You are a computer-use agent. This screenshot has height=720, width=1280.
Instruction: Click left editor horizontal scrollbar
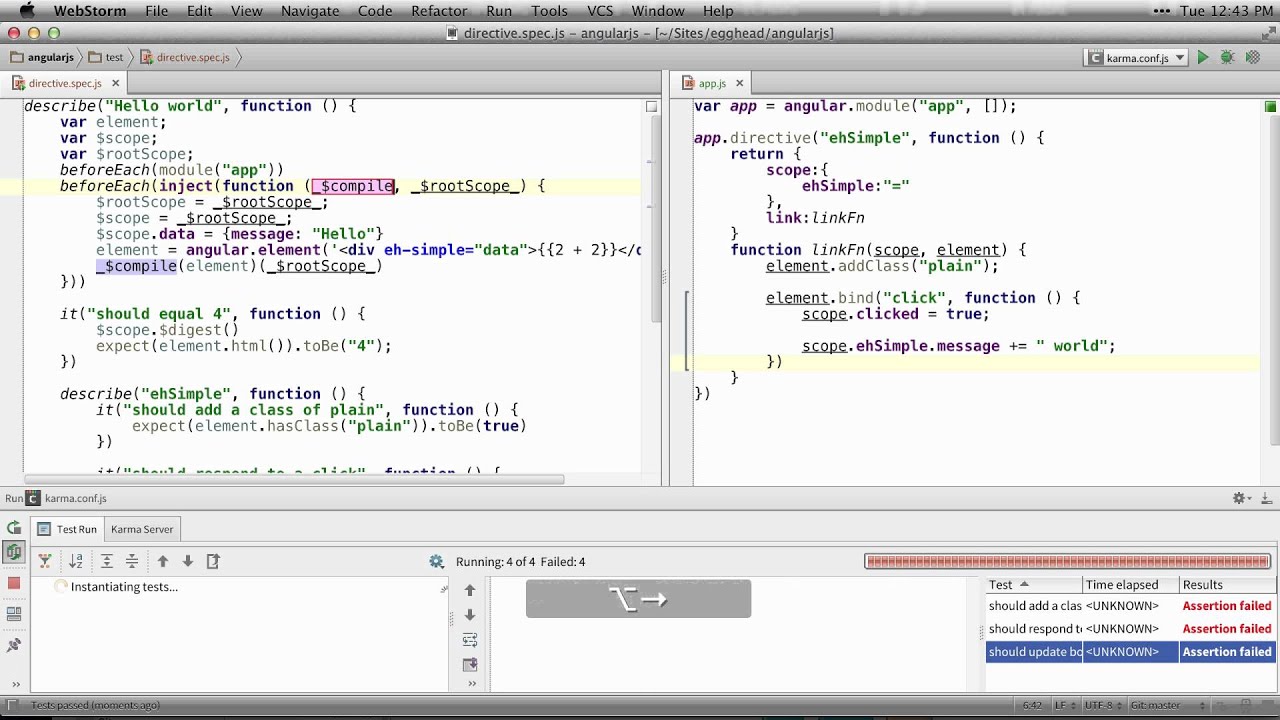click(294, 479)
